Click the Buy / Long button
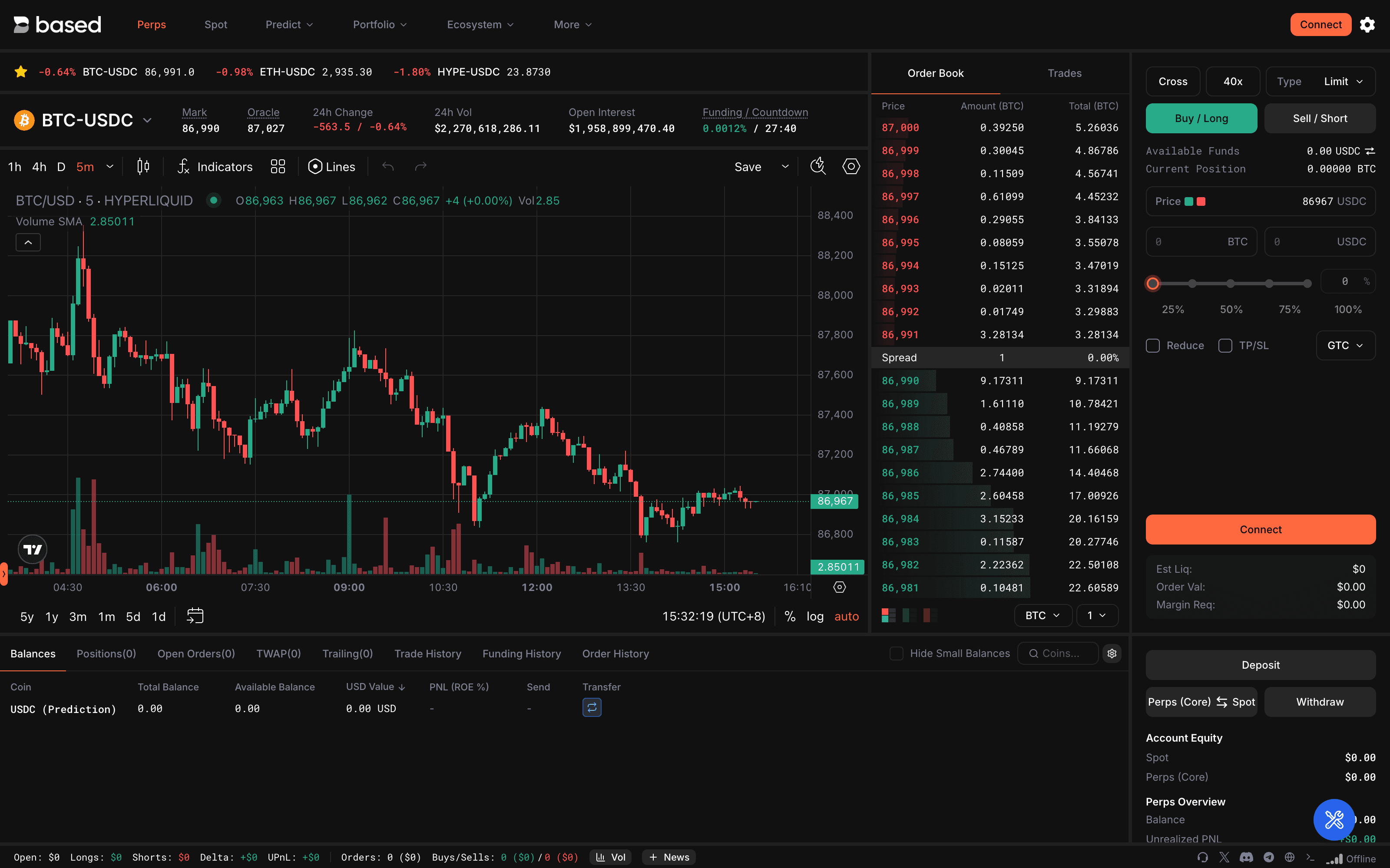The height and width of the screenshot is (868, 1390). (1201, 118)
